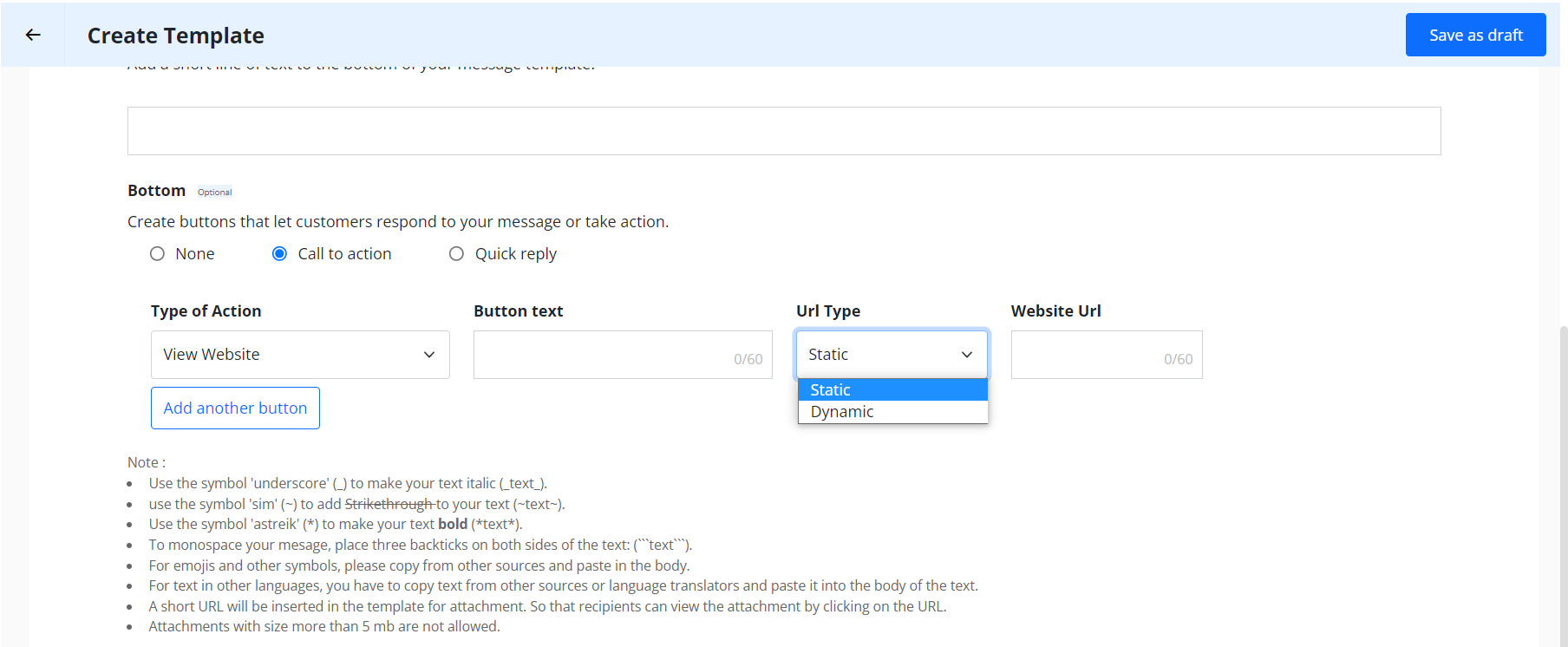
Task: Click the footer text input box
Action: coord(784,131)
